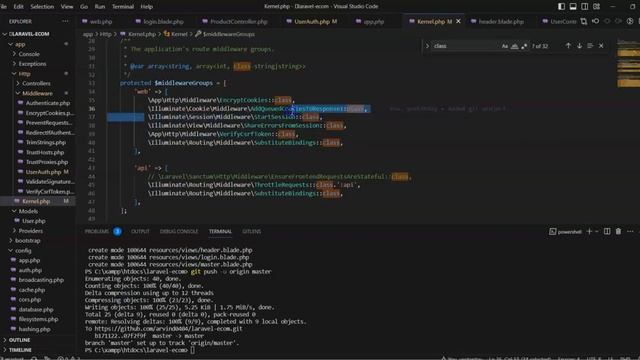Open the compare changes editor icon
The image size is (640, 360).
tap(584, 21)
